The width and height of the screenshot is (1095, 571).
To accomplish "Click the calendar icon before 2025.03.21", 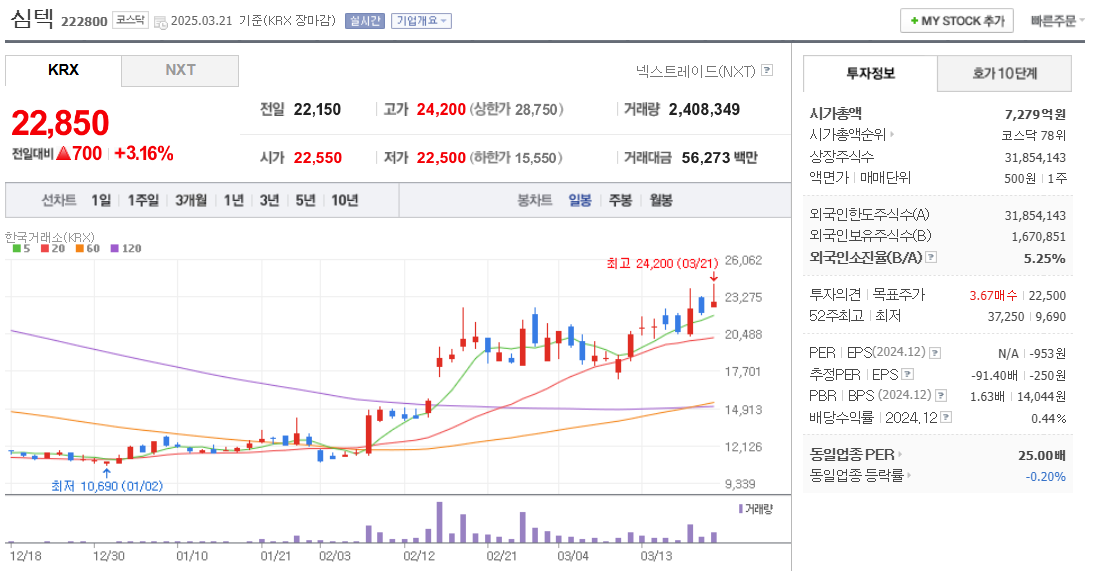I will 161,22.
